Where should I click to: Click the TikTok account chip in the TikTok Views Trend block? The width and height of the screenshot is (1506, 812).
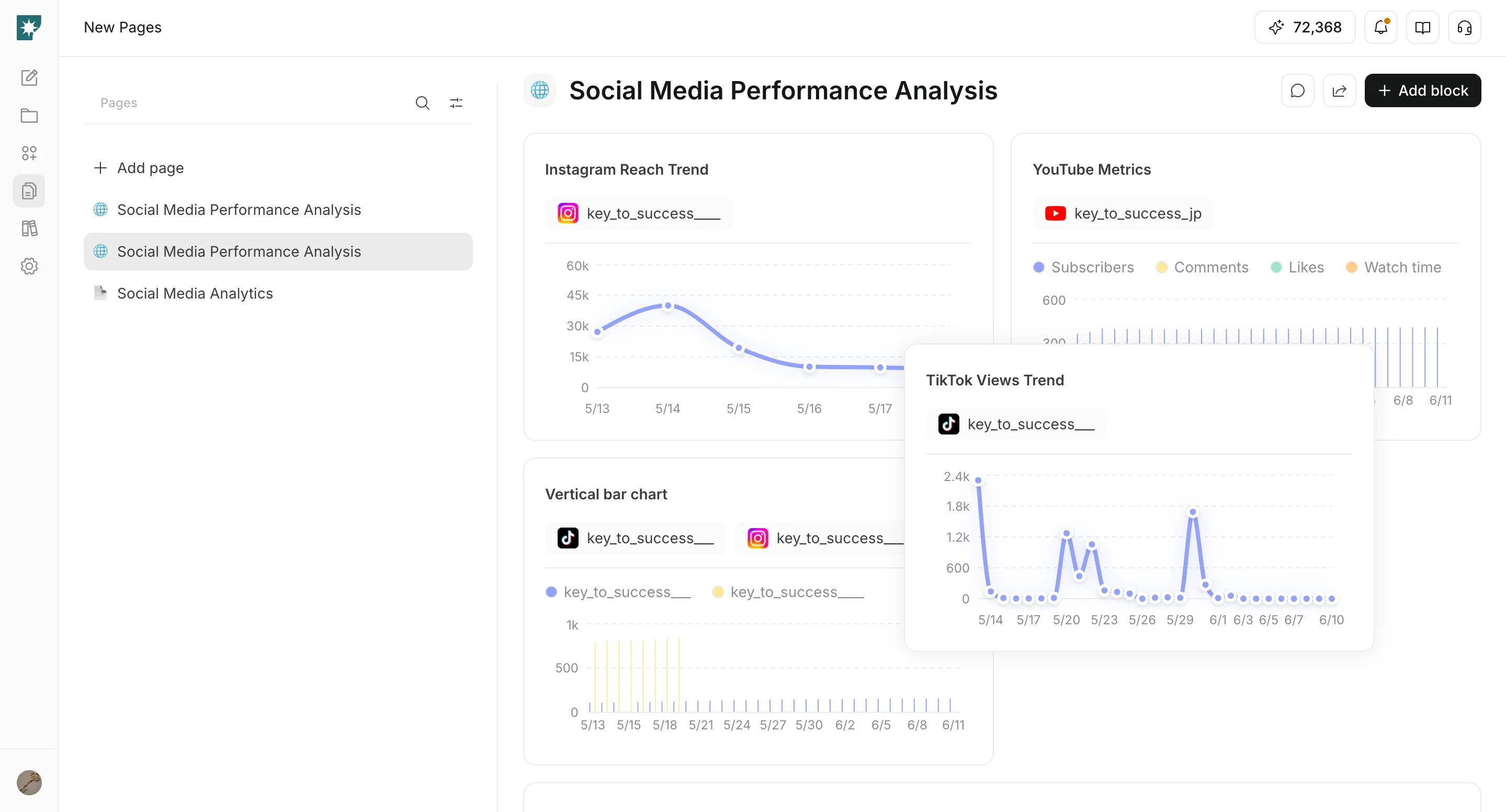tap(1016, 425)
